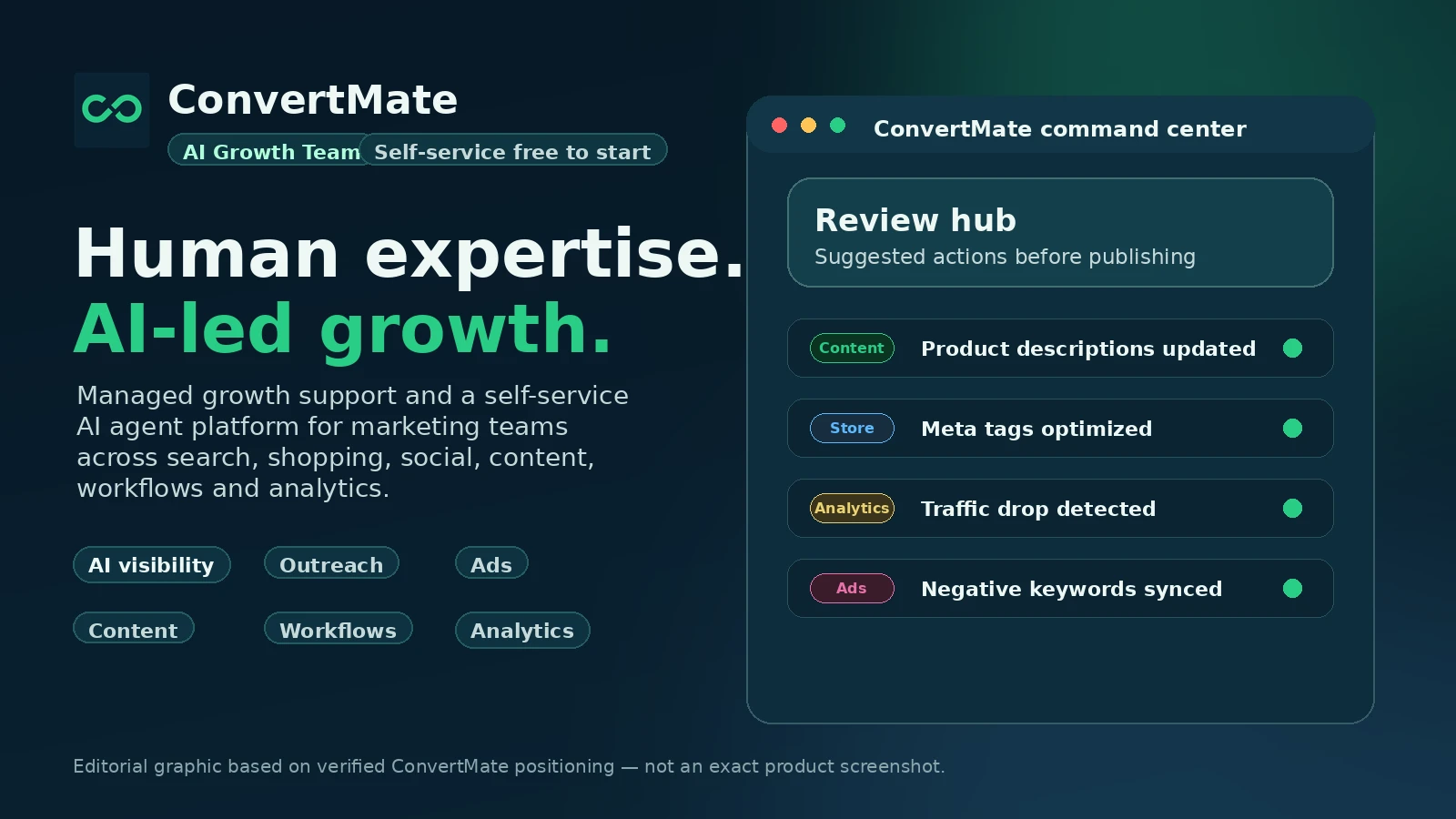
Task: Click the AI visibility tag
Action: (x=152, y=564)
